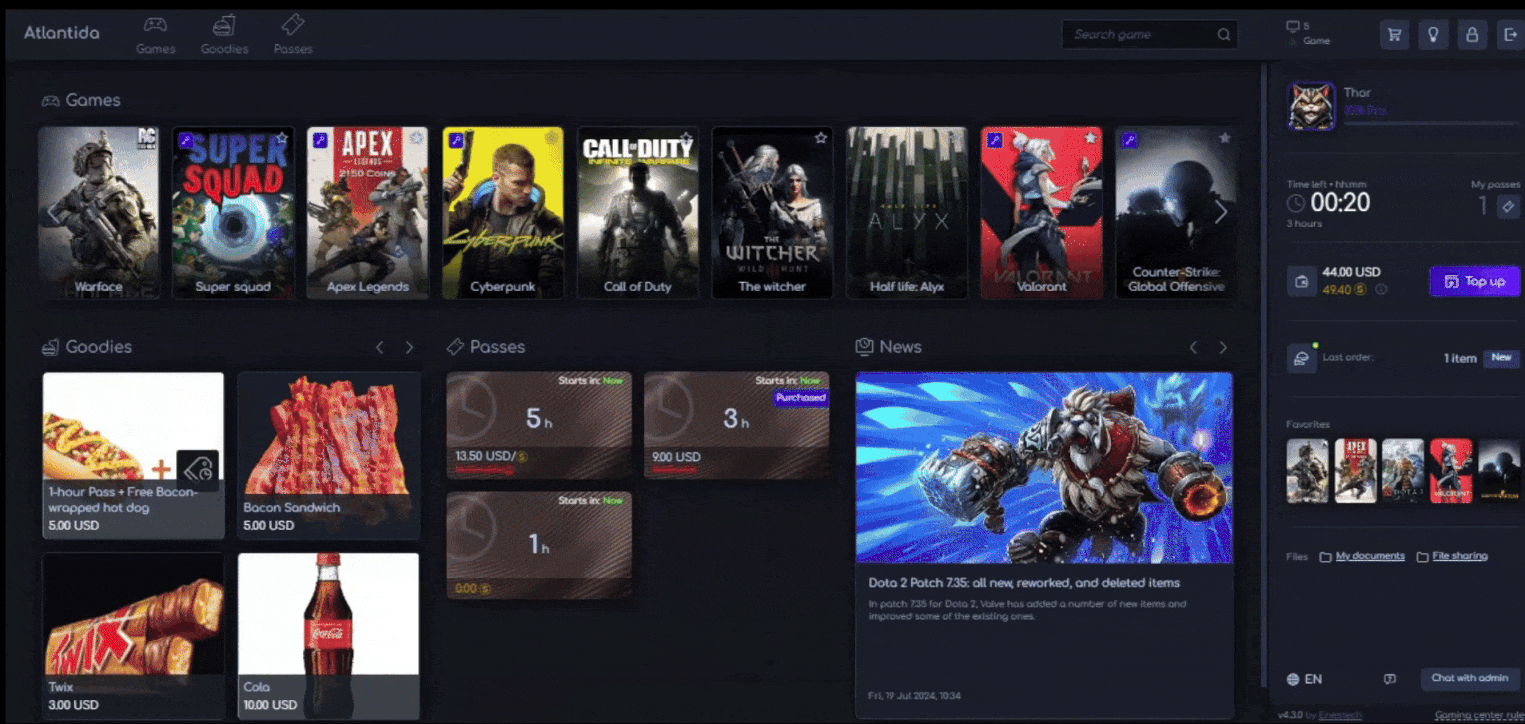
Task: Go to previous Goodies page
Action: click(380, 347)
